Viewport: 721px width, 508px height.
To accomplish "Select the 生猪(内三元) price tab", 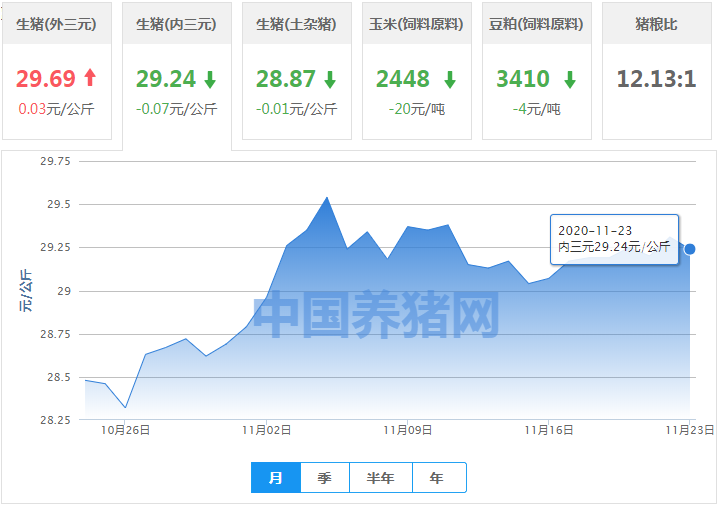I will (x=177, y=76).
